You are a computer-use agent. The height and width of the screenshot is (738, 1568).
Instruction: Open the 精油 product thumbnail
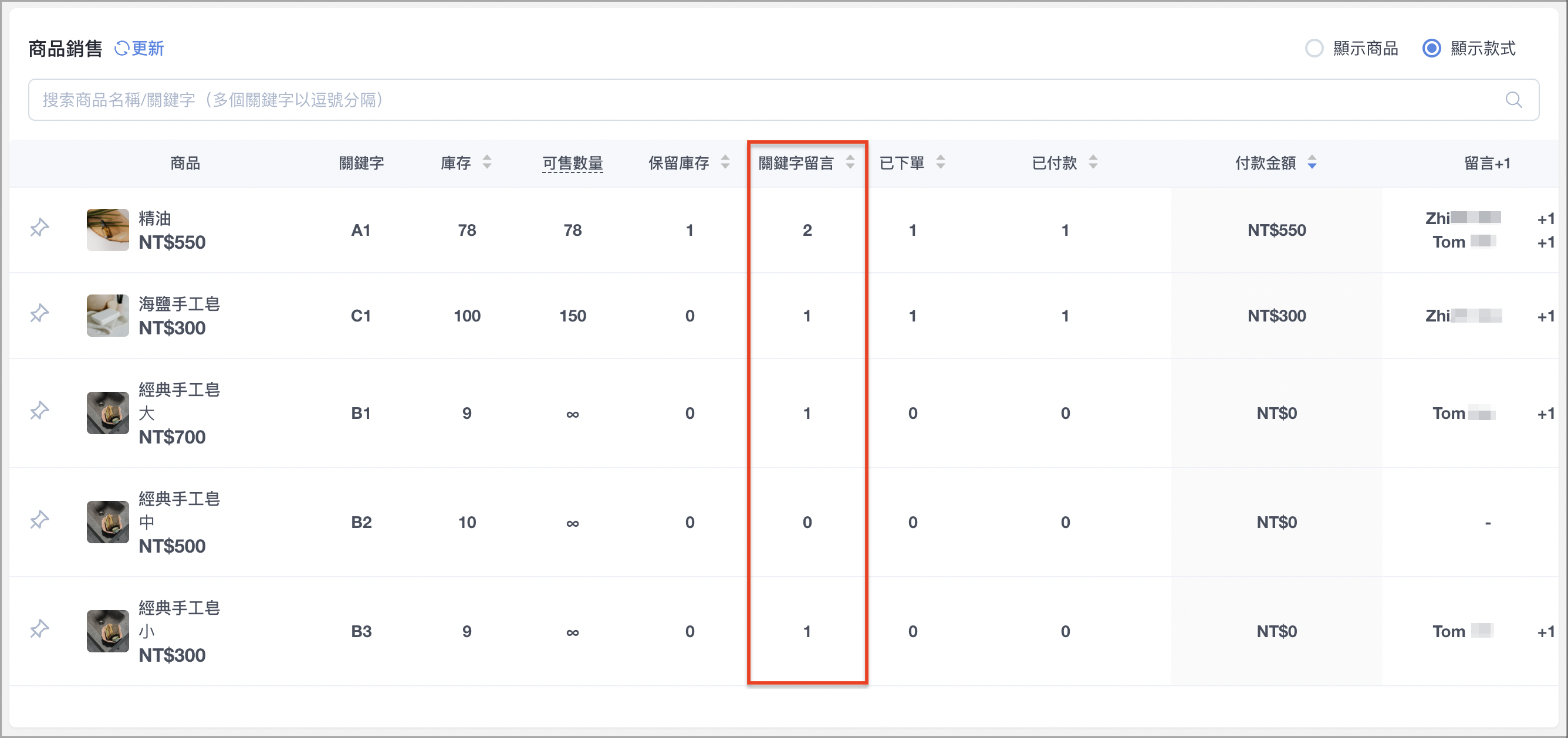point(108,230)
